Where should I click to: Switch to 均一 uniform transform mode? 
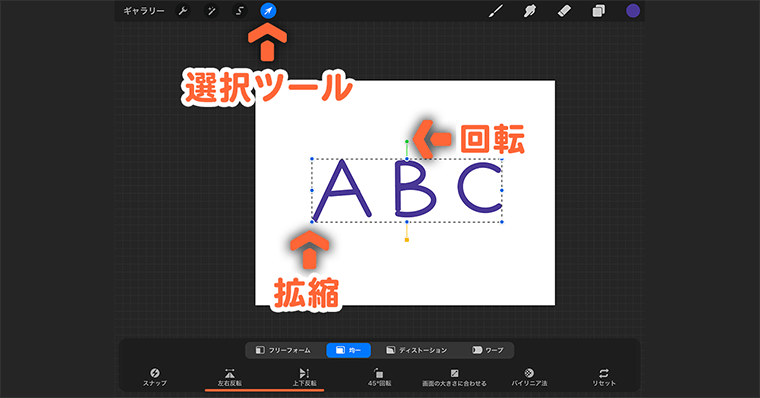[x=348, y=350]
